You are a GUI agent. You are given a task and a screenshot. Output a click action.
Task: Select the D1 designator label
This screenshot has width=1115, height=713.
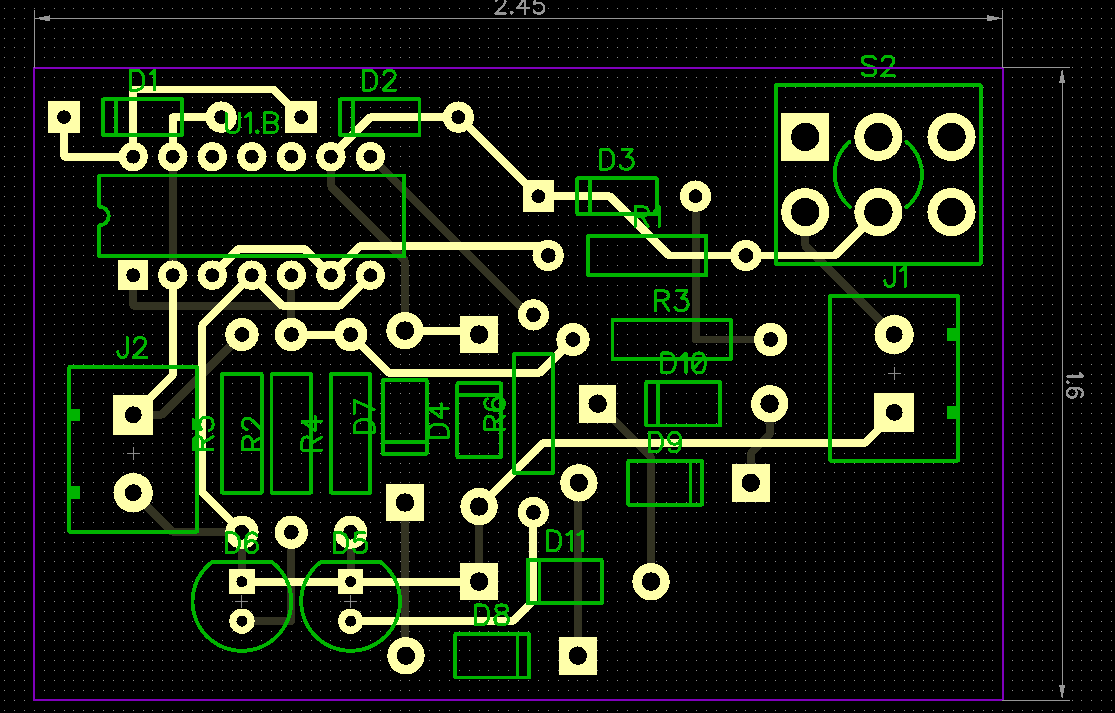pyautogui.click(x=144, y=82)
